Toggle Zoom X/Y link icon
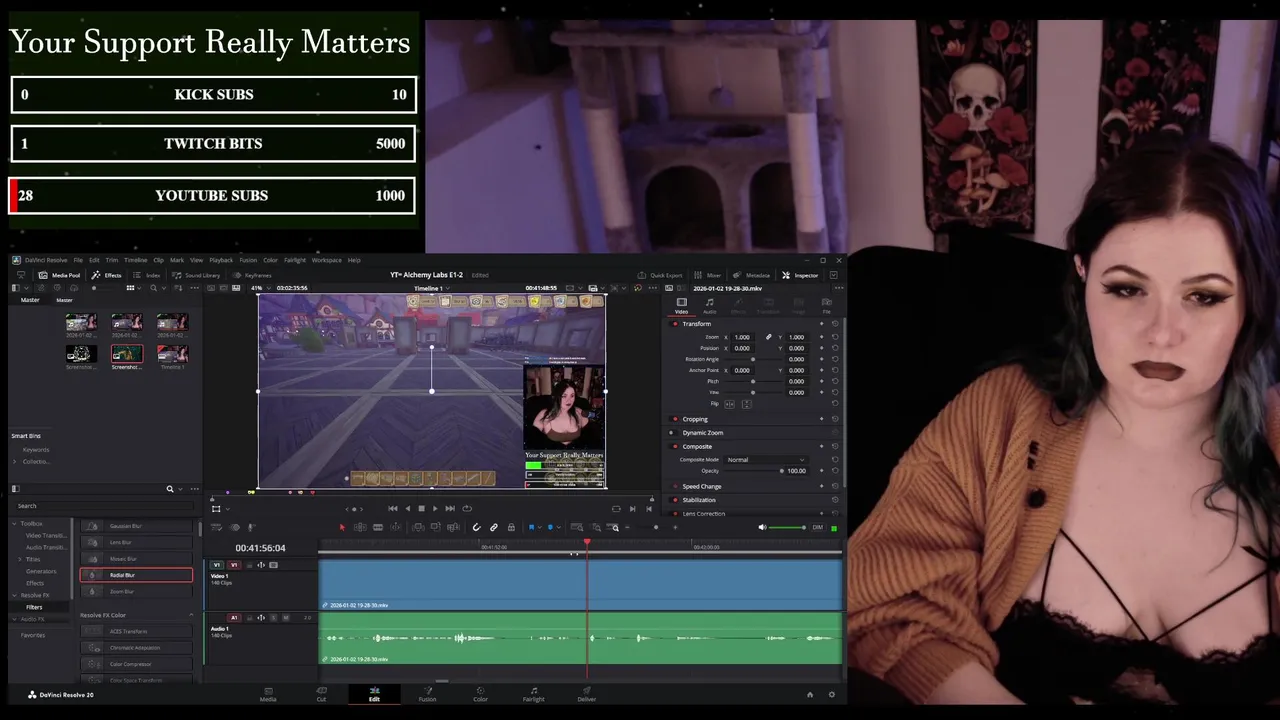 [769, 337]
